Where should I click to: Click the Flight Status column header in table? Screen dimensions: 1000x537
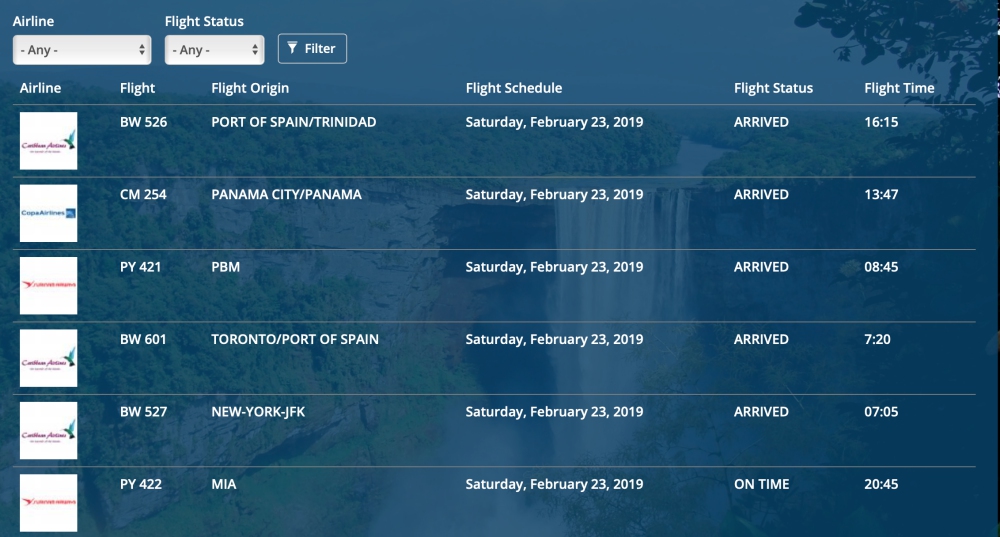click(773, 88)
